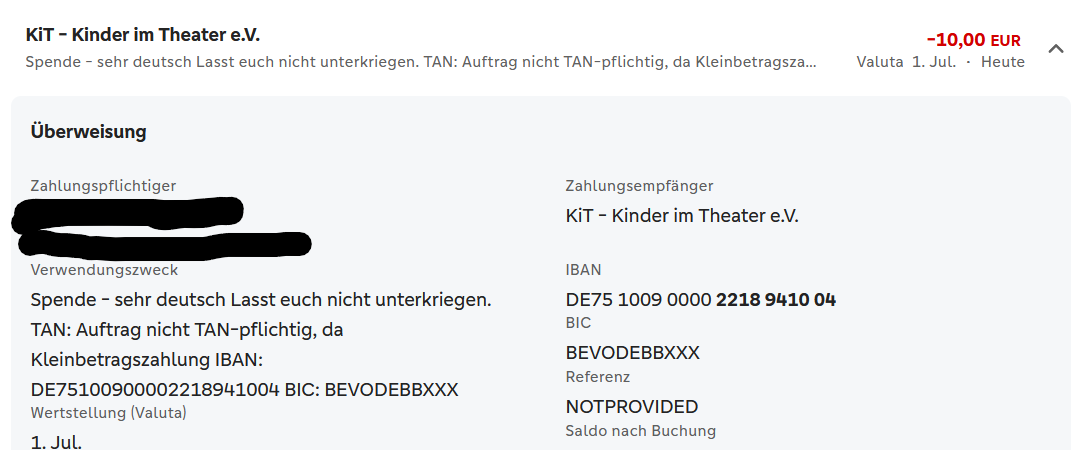1076x450 pixels.
Task: Click the "1. Jul." value under Wertstellung
Action: [56, 440]
